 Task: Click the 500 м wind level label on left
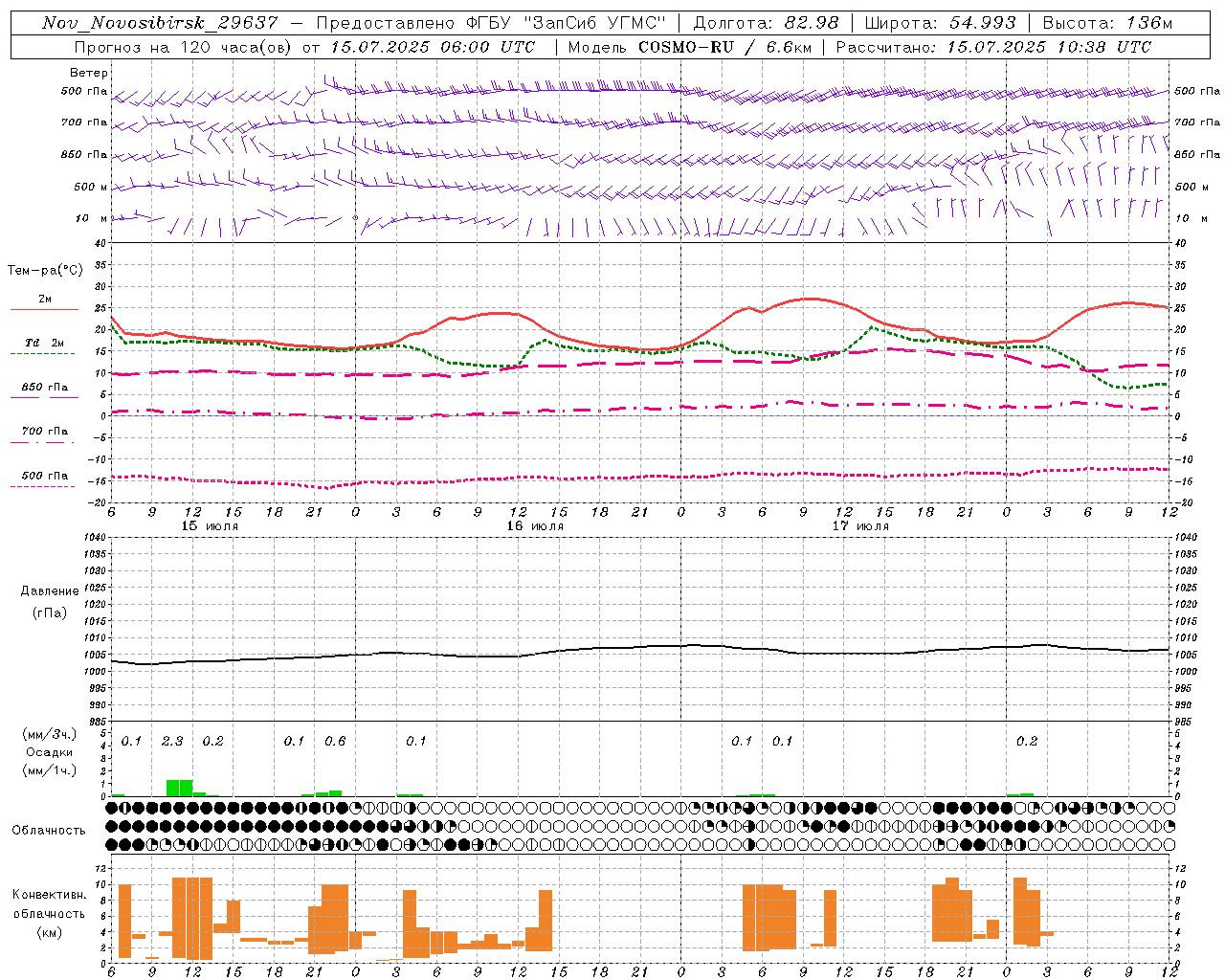coord(91,187)
